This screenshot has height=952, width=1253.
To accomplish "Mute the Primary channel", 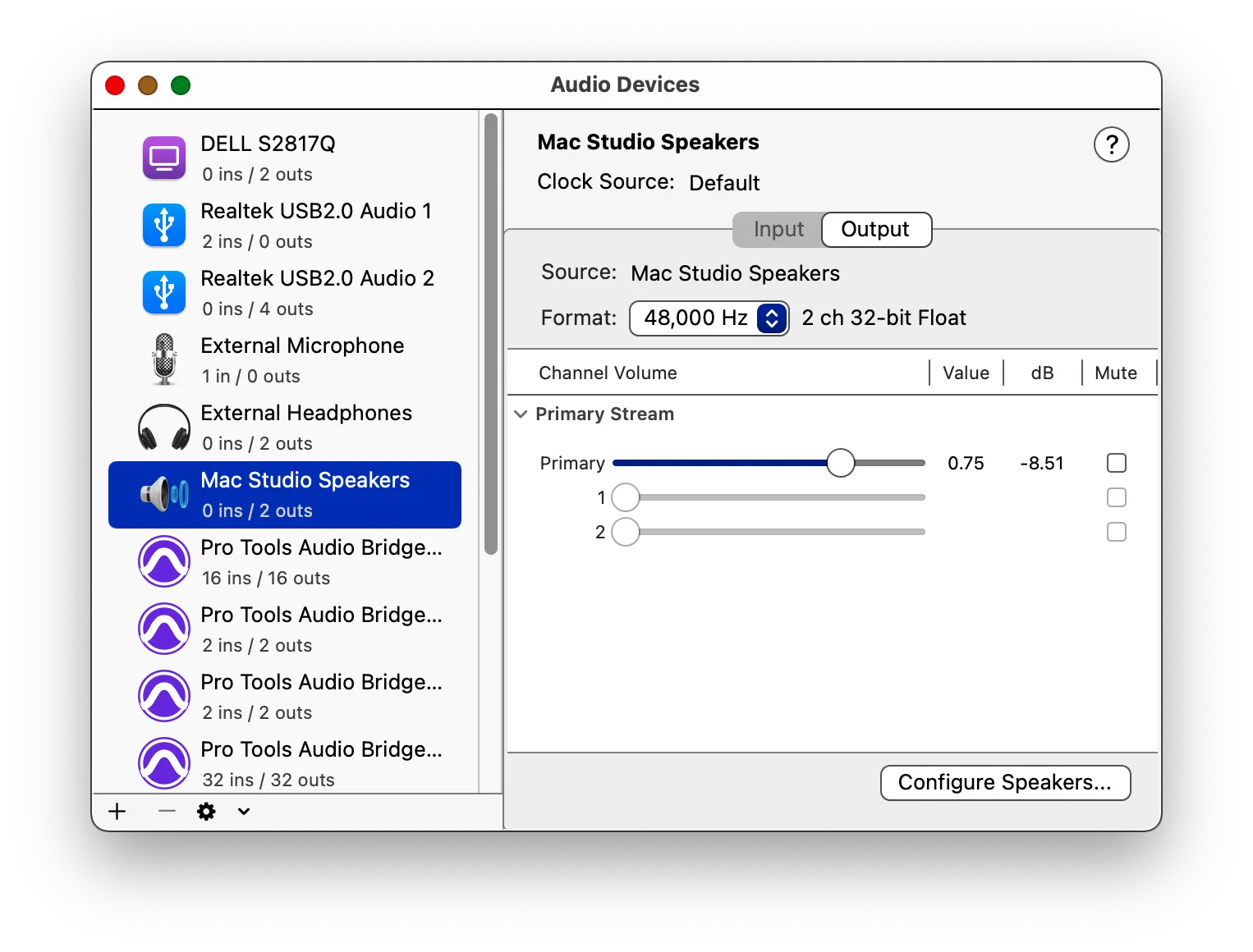I will point(1116,463).
